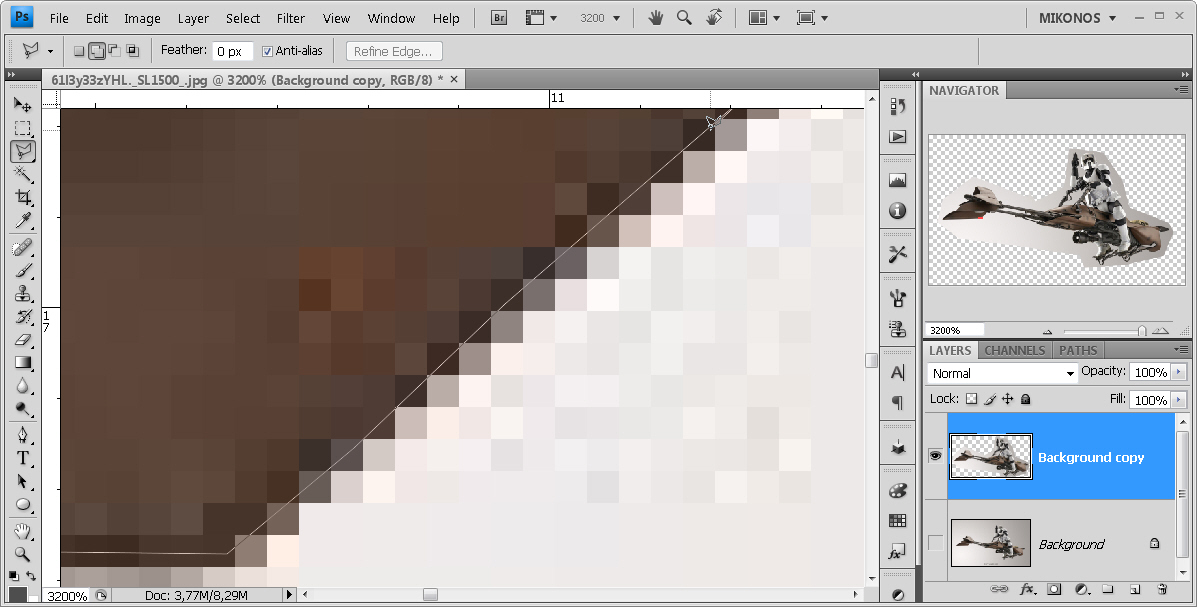This screenshot has height=607, width=1197.
Task: Switch to the Paths tab
Action: pyautogui.click(x=1078, y=350)
